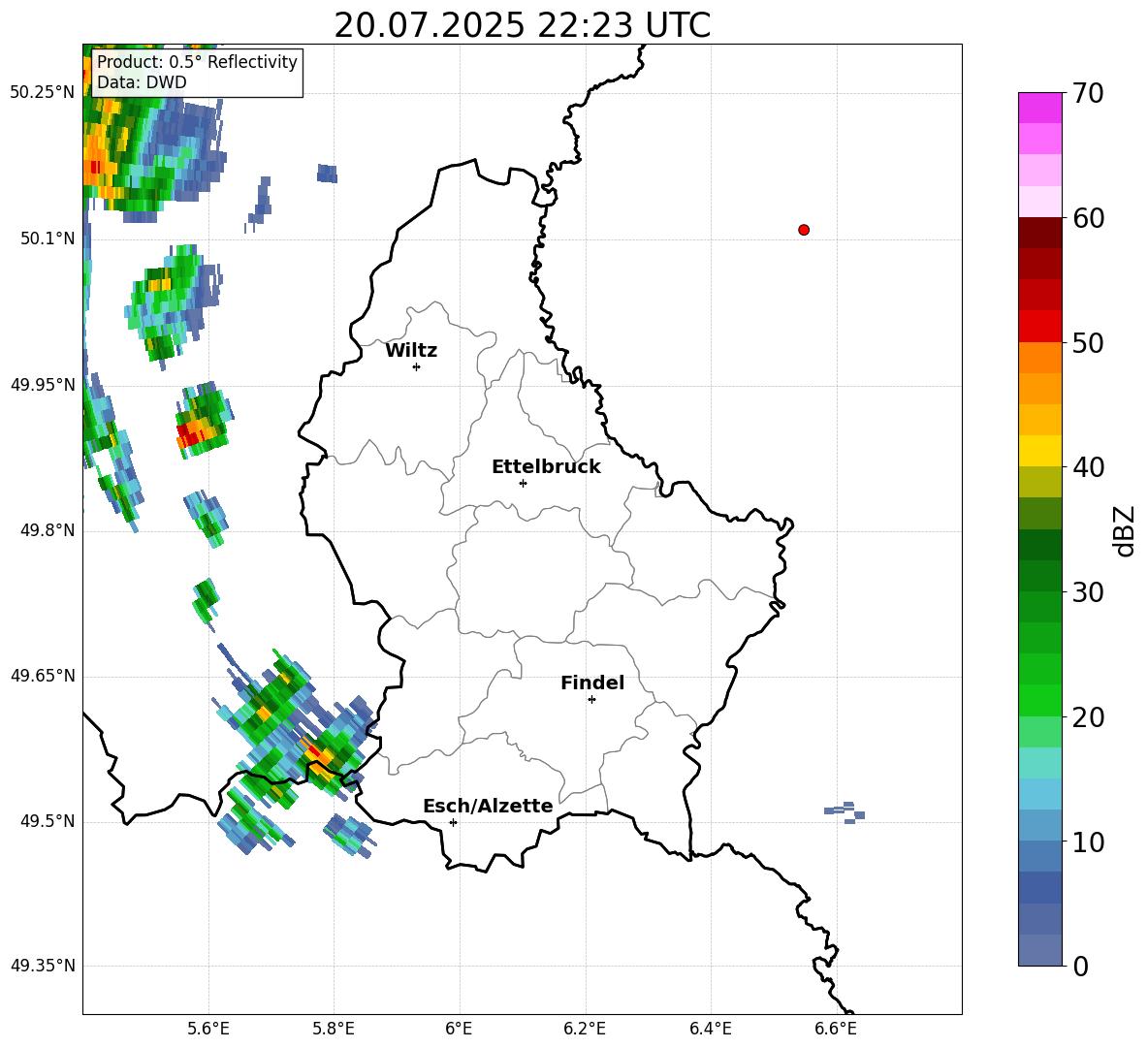This screenshot has height=1048, width=1148.
Task: Click the red dot radar location marker
Action: (803, 230)
